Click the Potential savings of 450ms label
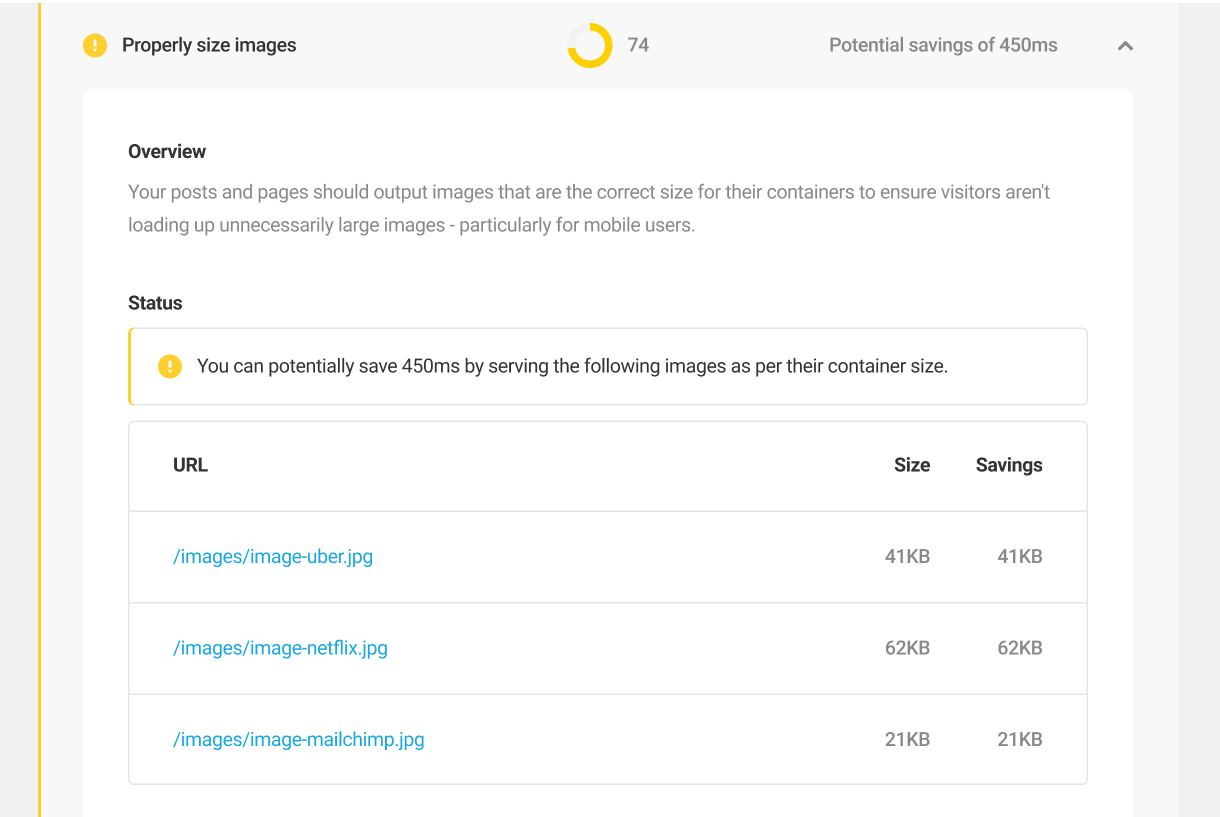This screenshot has width=1220, height=817. pyautogui.click(x=941, y=45)
